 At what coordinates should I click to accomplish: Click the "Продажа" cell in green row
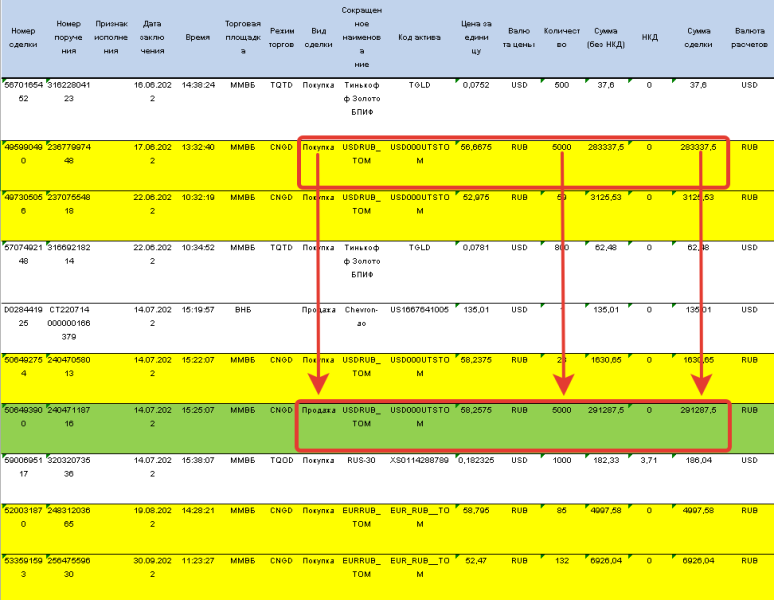pyautogui.click(x=318, y=409)
